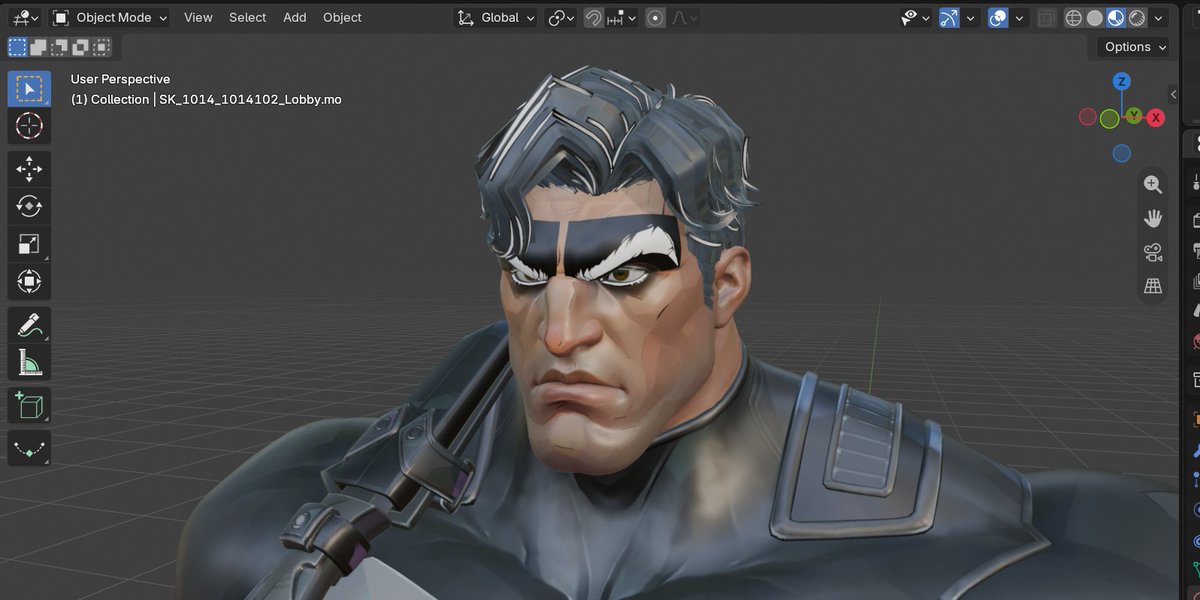
Task: Click the Y axis gizmo handle
Action: tap(1133, 116)
